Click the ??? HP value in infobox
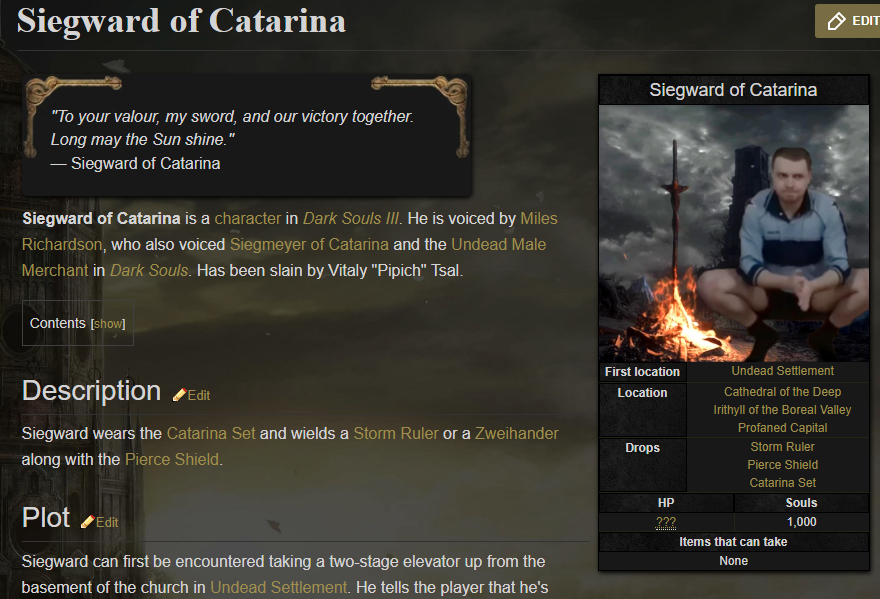This screenshot has height=599, width=880. pyautogui.click(x=666, y=522)
